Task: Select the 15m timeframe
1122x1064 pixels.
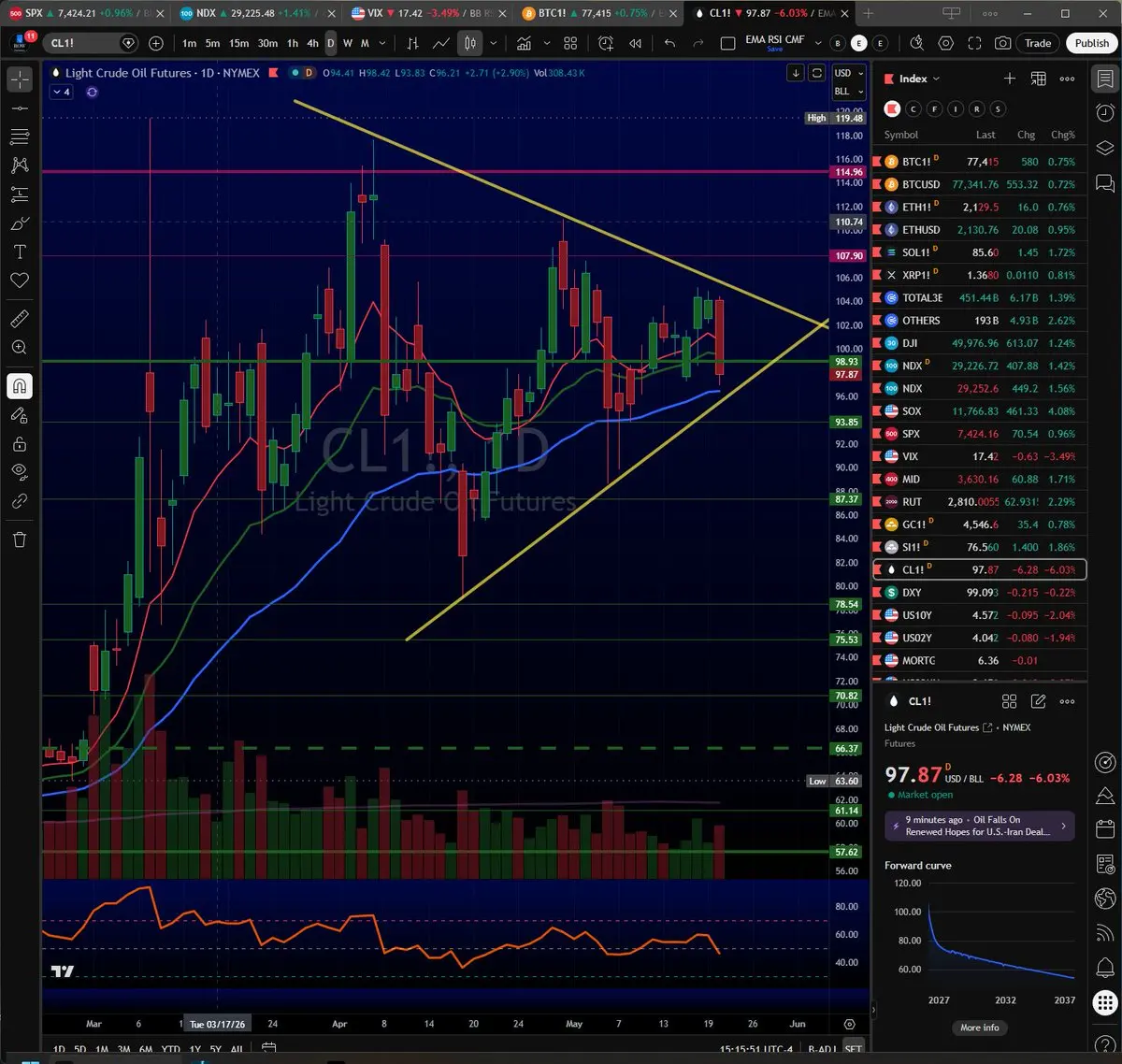Action: (x=239, y=43)
